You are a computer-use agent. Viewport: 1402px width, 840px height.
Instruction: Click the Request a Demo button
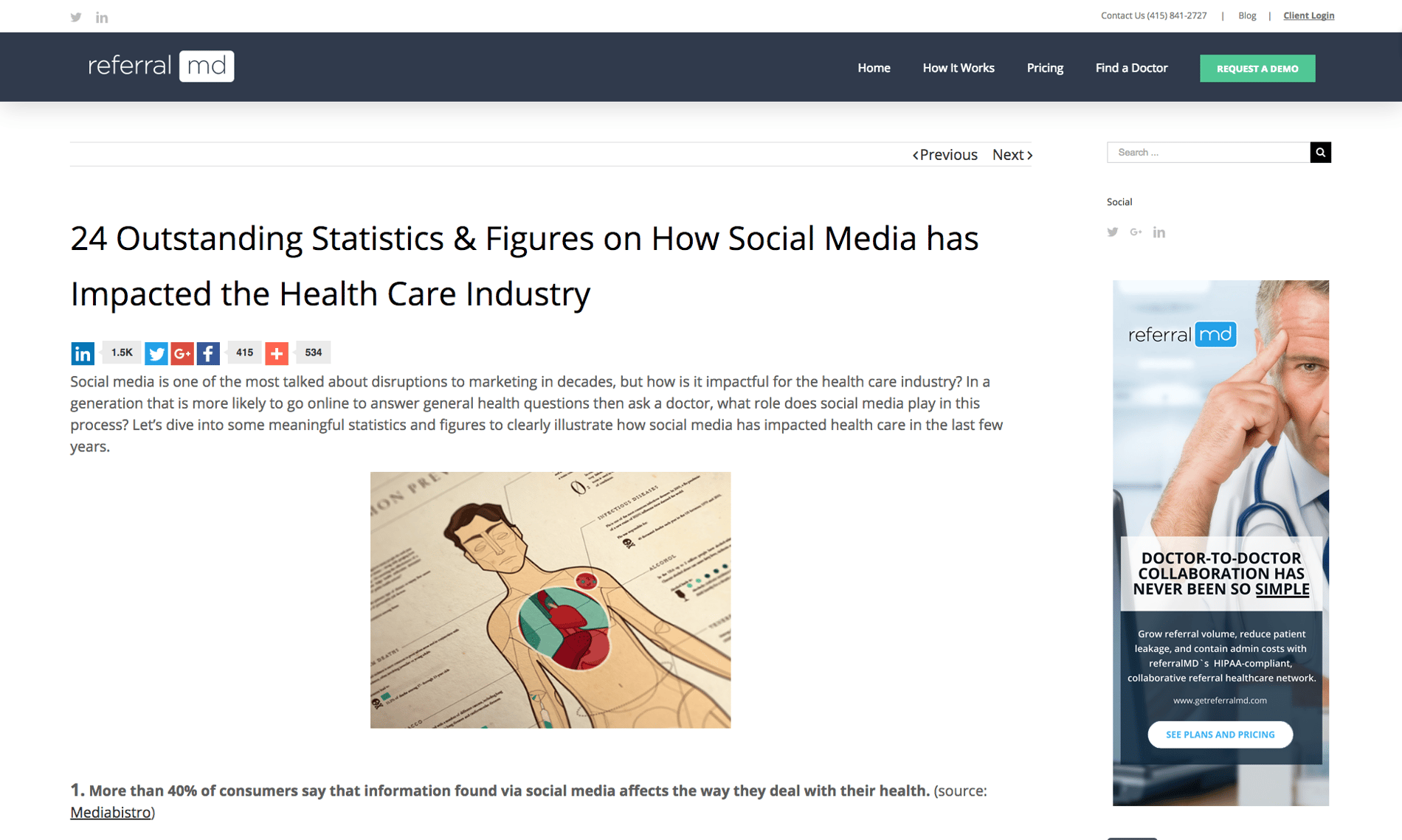click(1257, 68)
